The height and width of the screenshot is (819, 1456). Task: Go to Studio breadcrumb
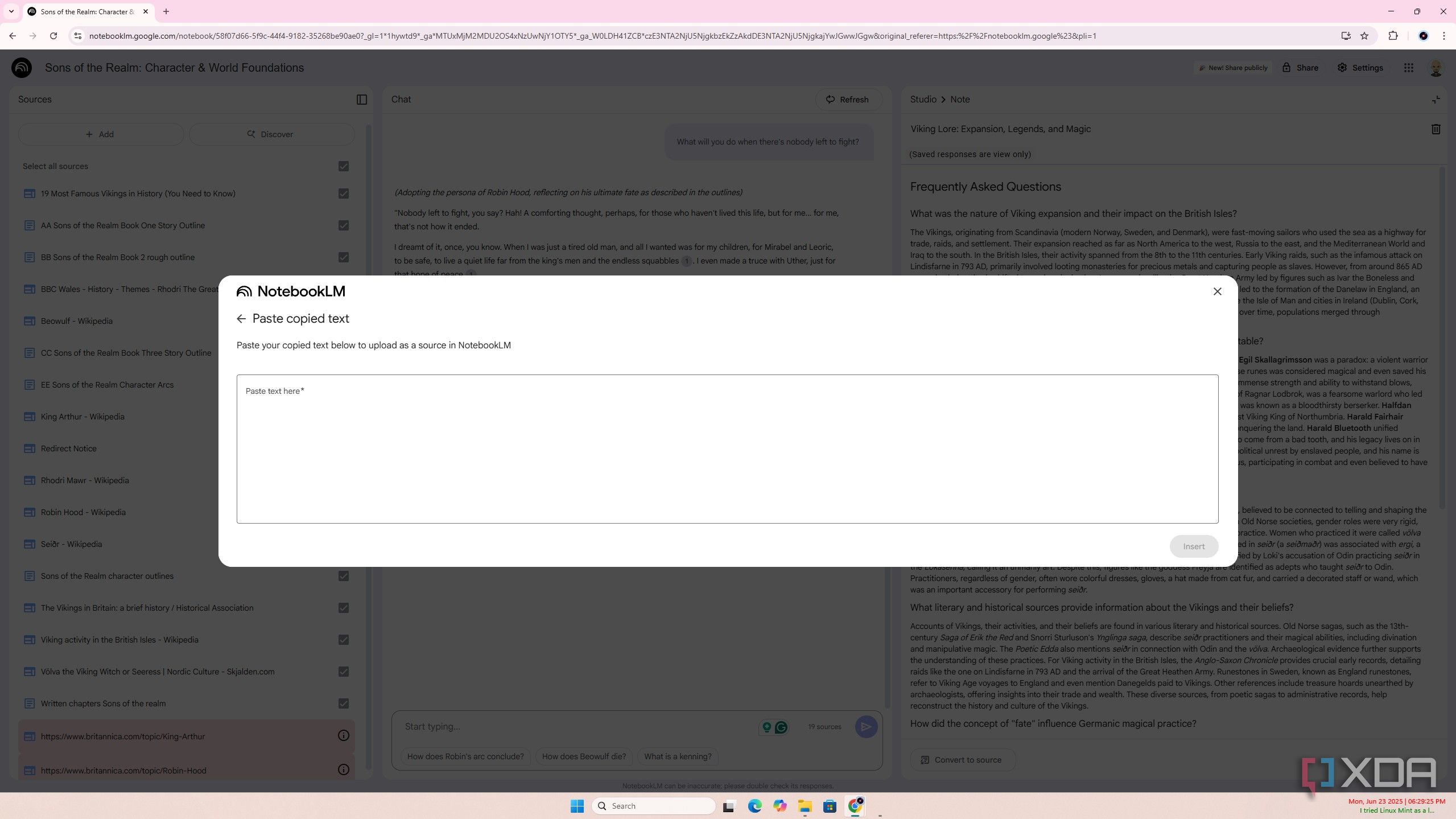[923, 100]
